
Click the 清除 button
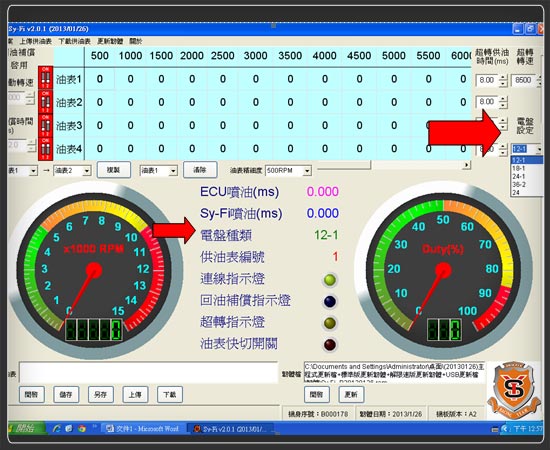pos(200,170)
